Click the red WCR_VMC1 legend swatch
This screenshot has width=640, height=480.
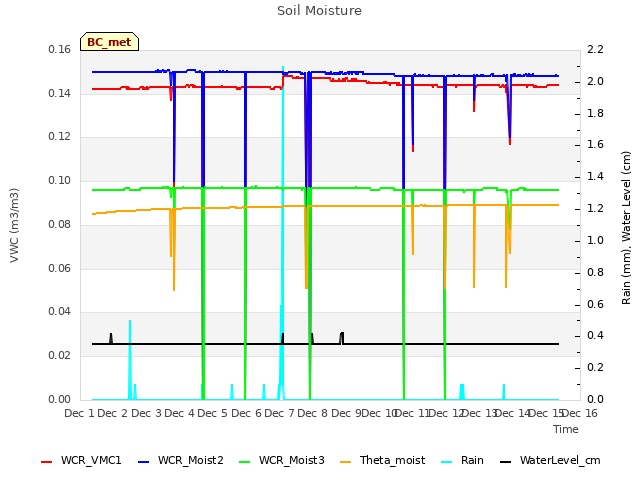click(47, 462)
